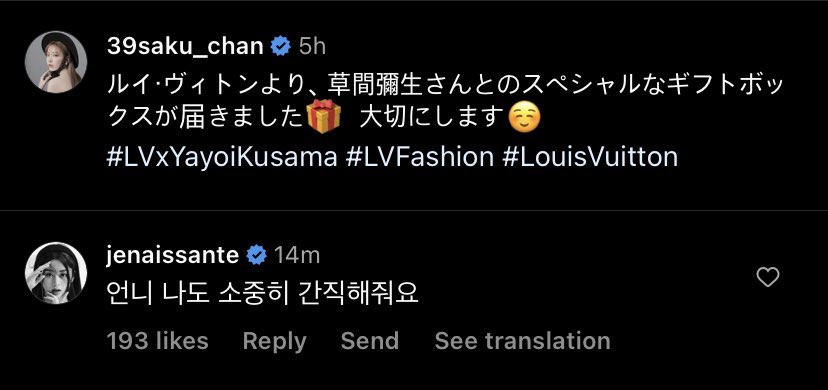Open jenaissante profile picture
Viewport: 828px width, 390px height.
pyautogui.click(x=56, y=273)
